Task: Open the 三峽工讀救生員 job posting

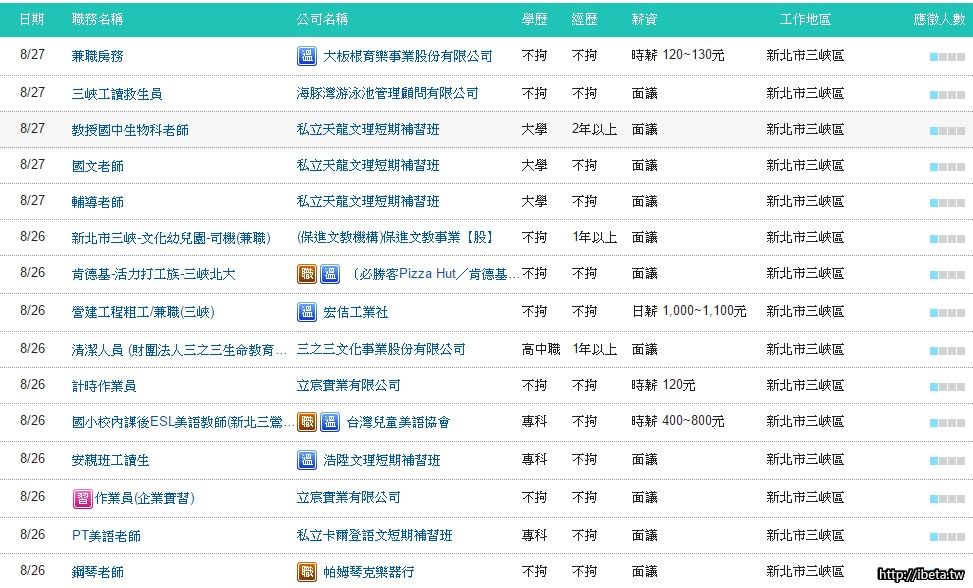Action: pyautogui.click(x=117, y=94)
